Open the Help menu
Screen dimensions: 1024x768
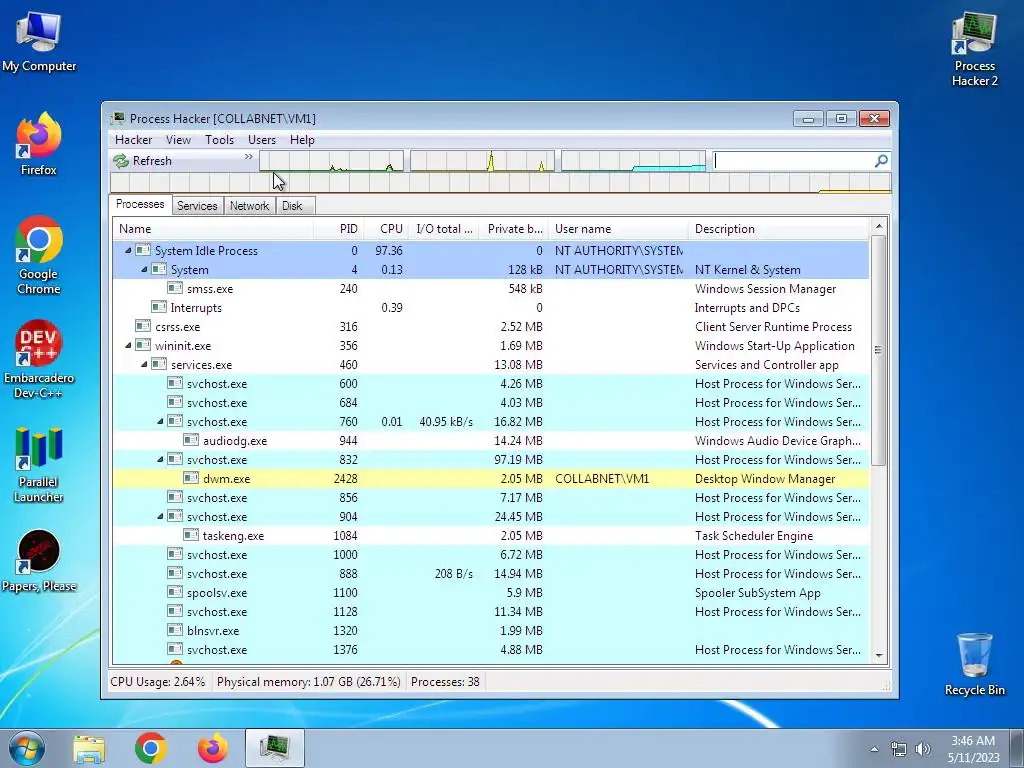point(302,140)
